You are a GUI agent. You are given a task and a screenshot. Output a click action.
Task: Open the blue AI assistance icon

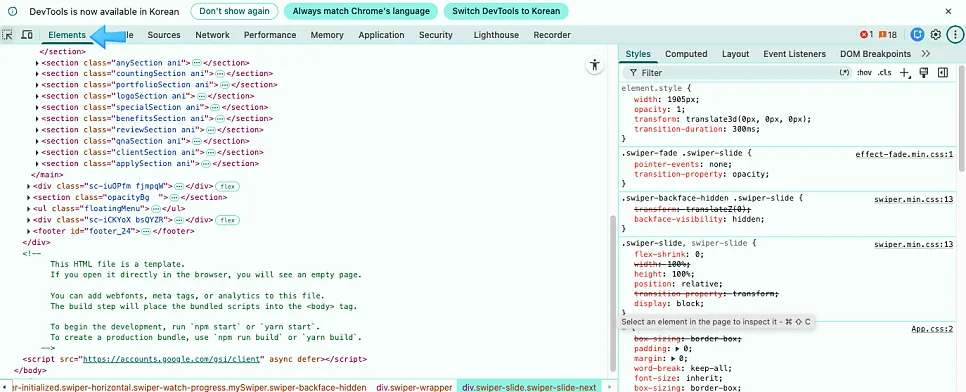(x=917, y=35)
